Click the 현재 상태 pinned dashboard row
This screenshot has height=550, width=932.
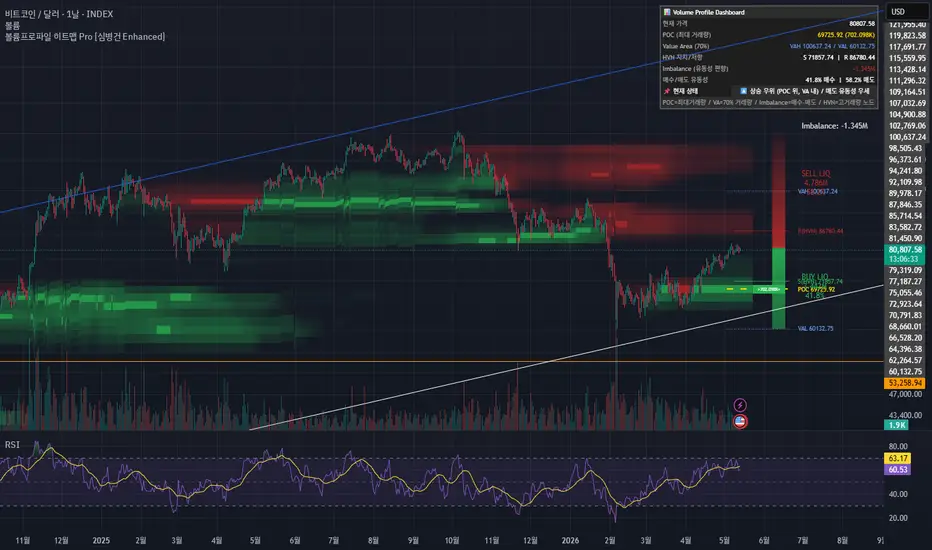[x=769, y=91]
